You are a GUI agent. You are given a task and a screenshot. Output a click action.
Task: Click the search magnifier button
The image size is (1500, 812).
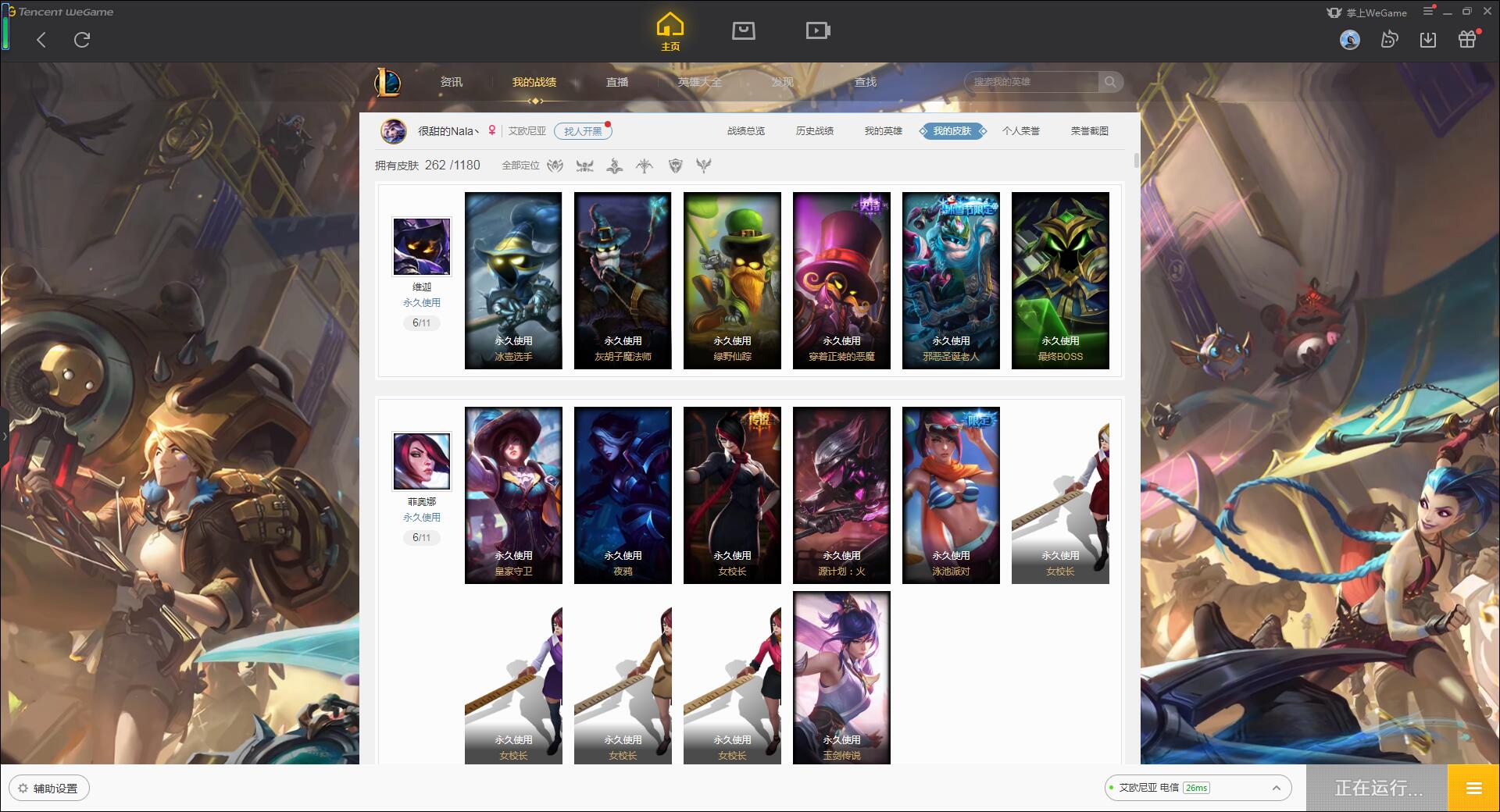[x=1110, y=82]
